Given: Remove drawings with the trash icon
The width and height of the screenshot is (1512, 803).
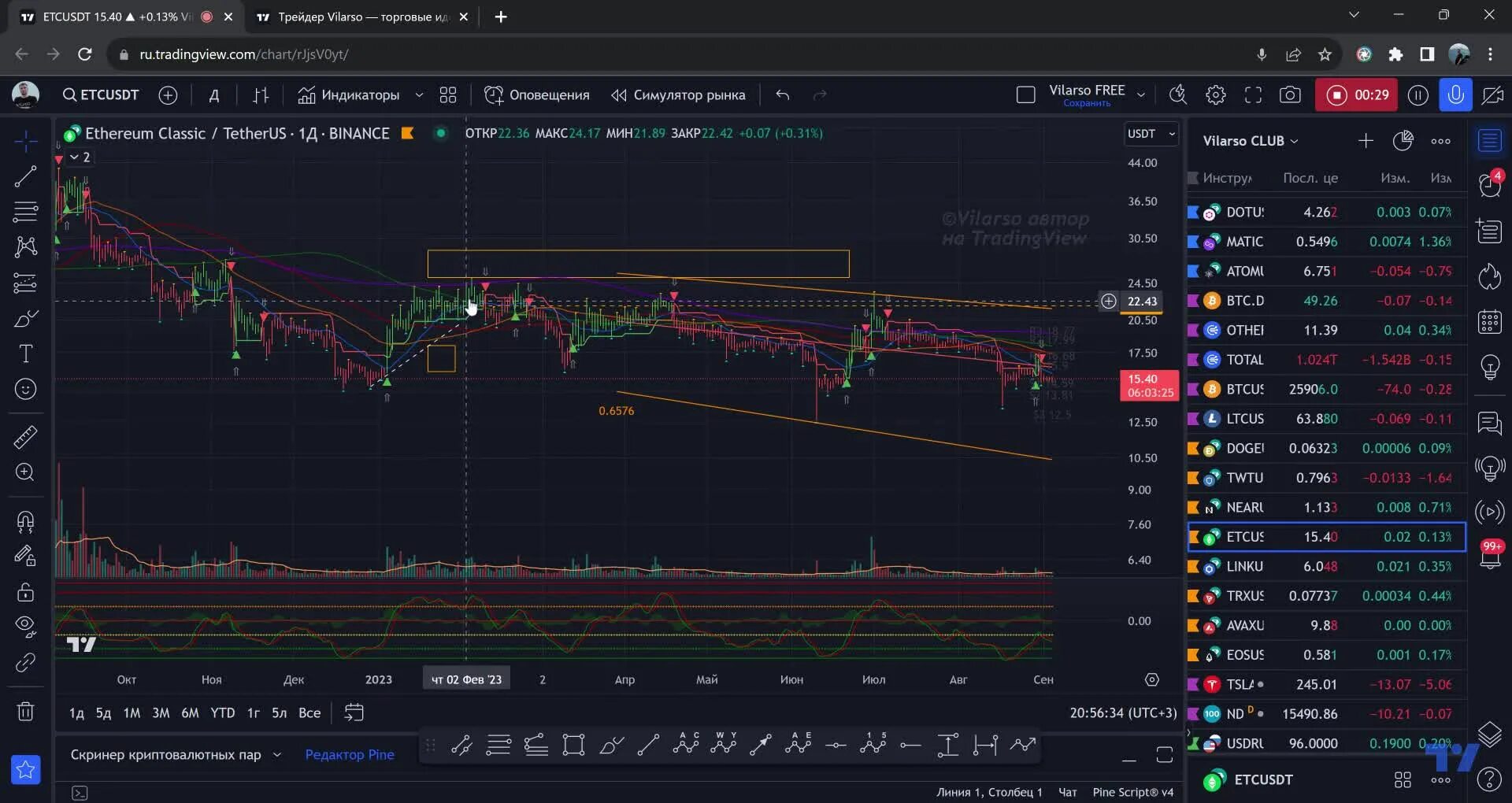Looking at the screenshot, I should tap(25, 712).
